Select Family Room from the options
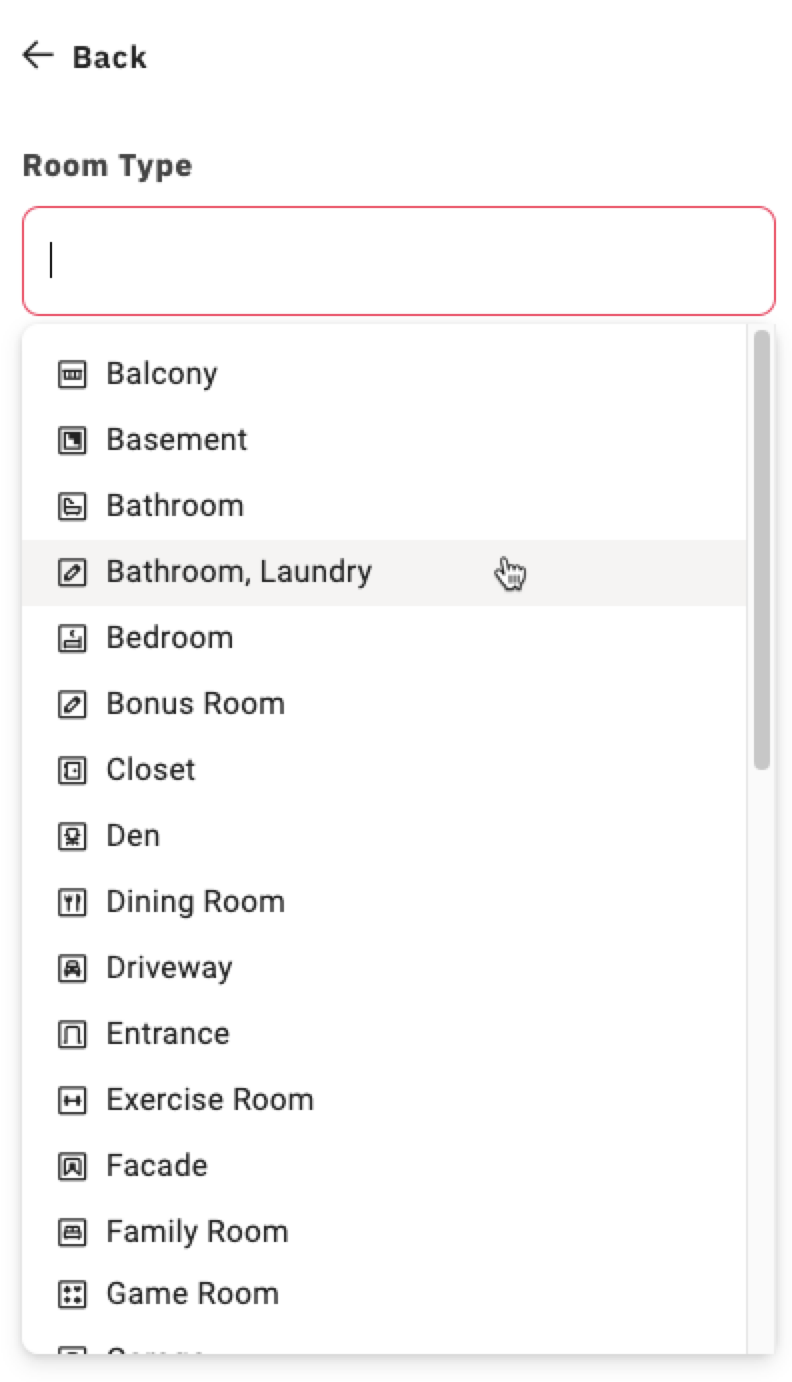This screenshot has height=1382, width=792. pos(196,1231)
